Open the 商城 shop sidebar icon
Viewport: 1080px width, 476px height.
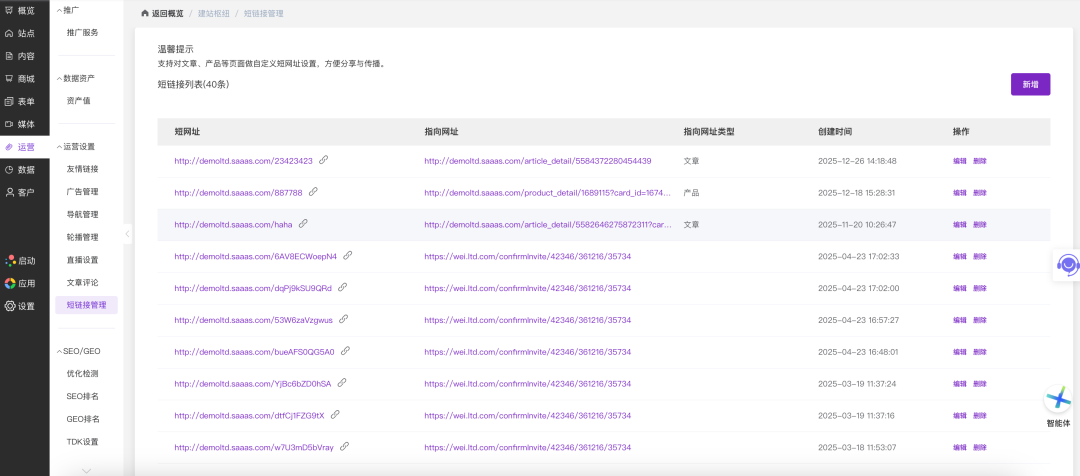9,78
